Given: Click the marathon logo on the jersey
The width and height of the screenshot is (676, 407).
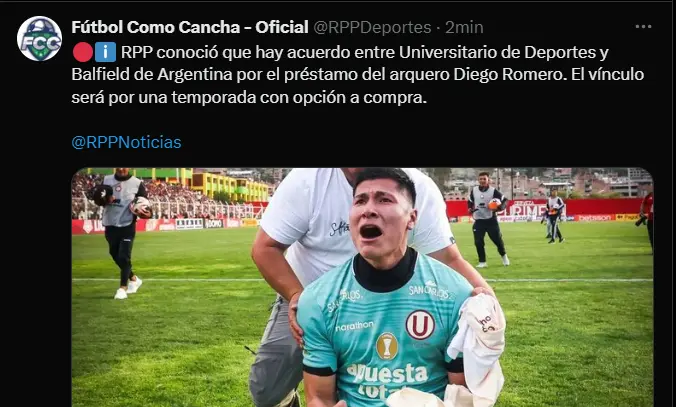Looking at the screenshot, I should 354,326.
